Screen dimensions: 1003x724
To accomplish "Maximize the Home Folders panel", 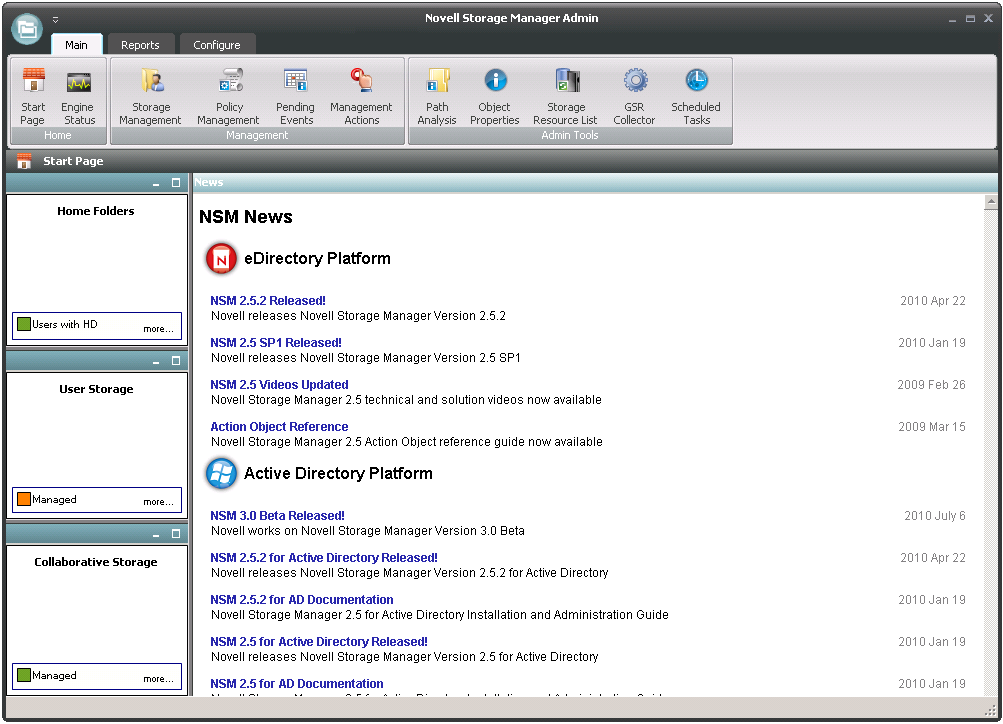I will 176,183.
